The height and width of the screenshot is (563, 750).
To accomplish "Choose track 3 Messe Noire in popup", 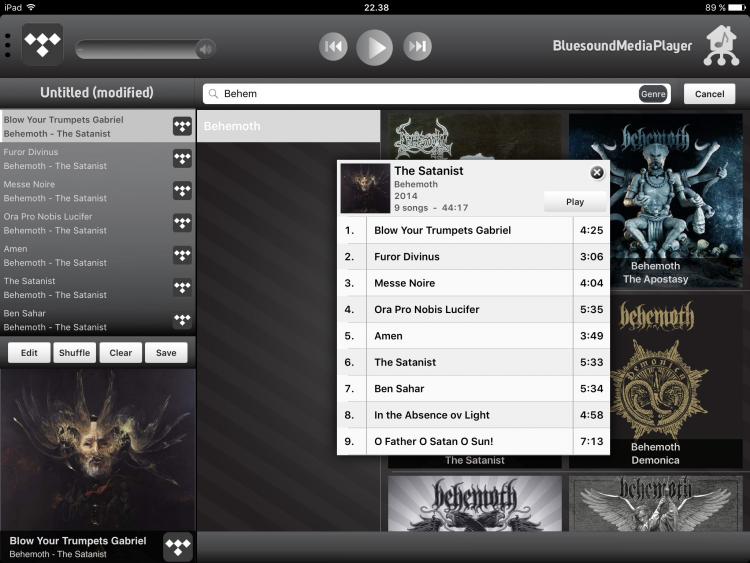I will pyautogui.click(x=474, y=283).
